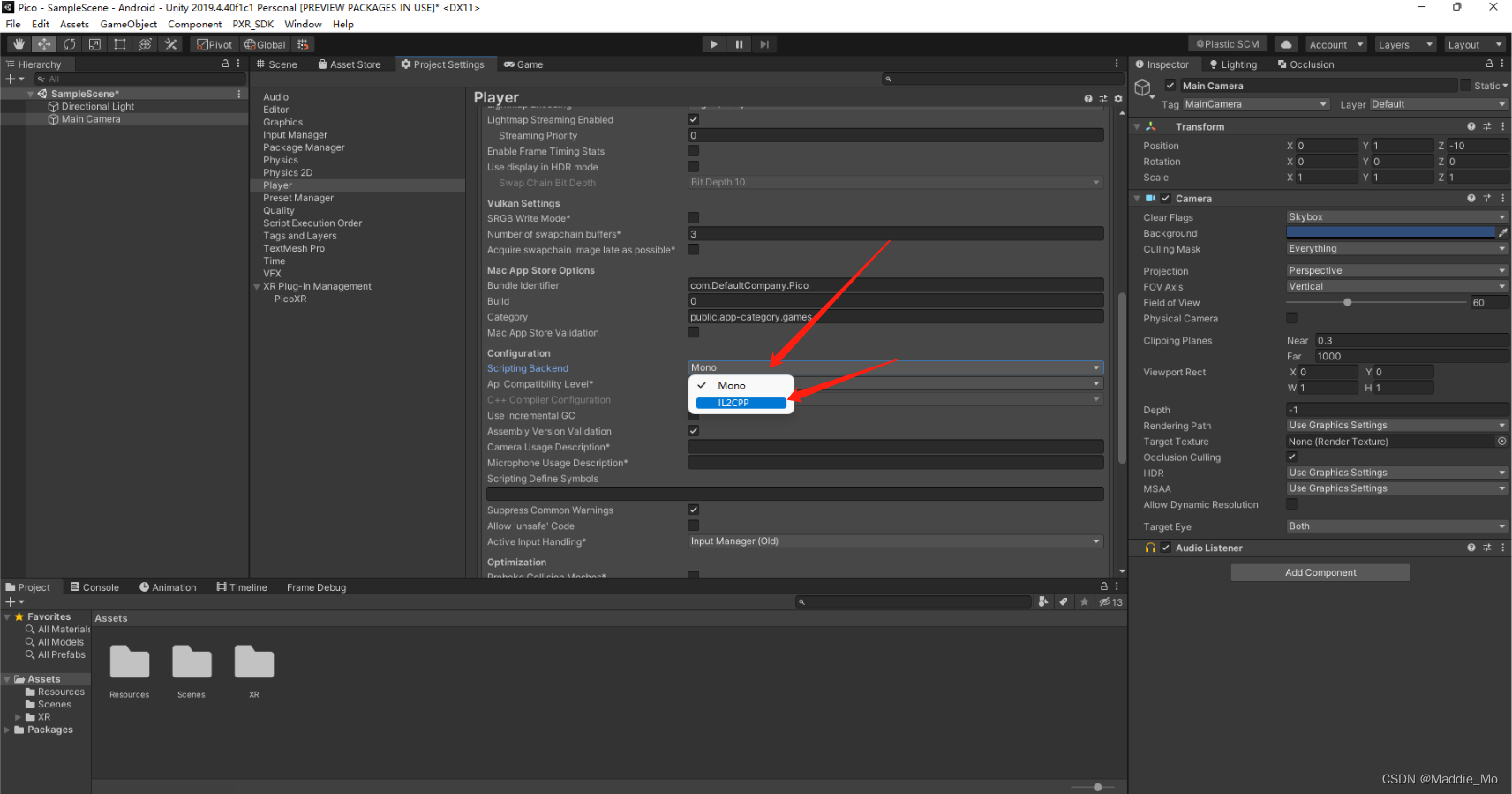Select the Rect tool in toolbar
This screenshot has height=794, width=1512.
(x=120, y=44)
